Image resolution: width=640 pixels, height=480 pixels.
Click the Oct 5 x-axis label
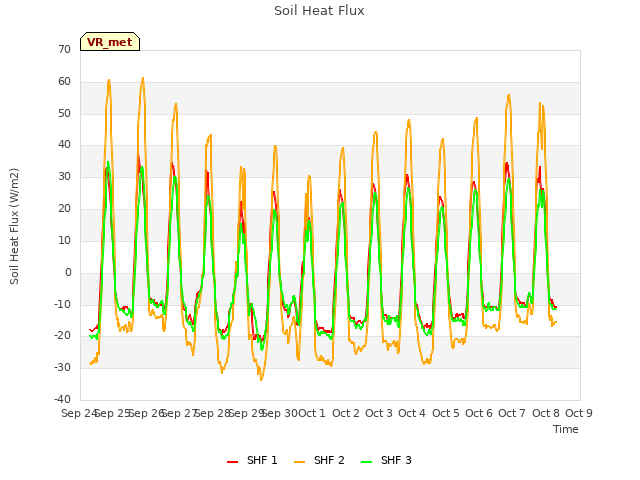pyautogui.click(x=446, y=413)
